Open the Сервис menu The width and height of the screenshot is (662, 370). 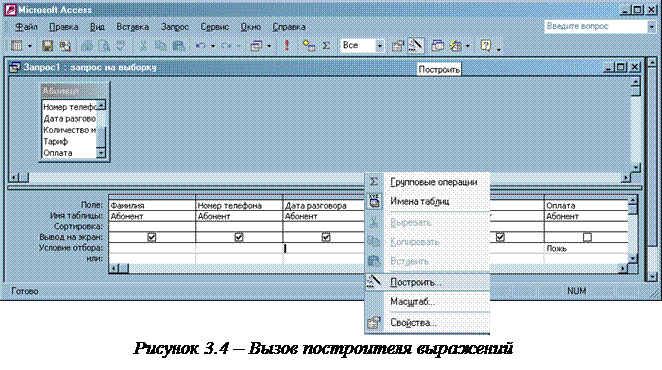[x=214, y=27]
